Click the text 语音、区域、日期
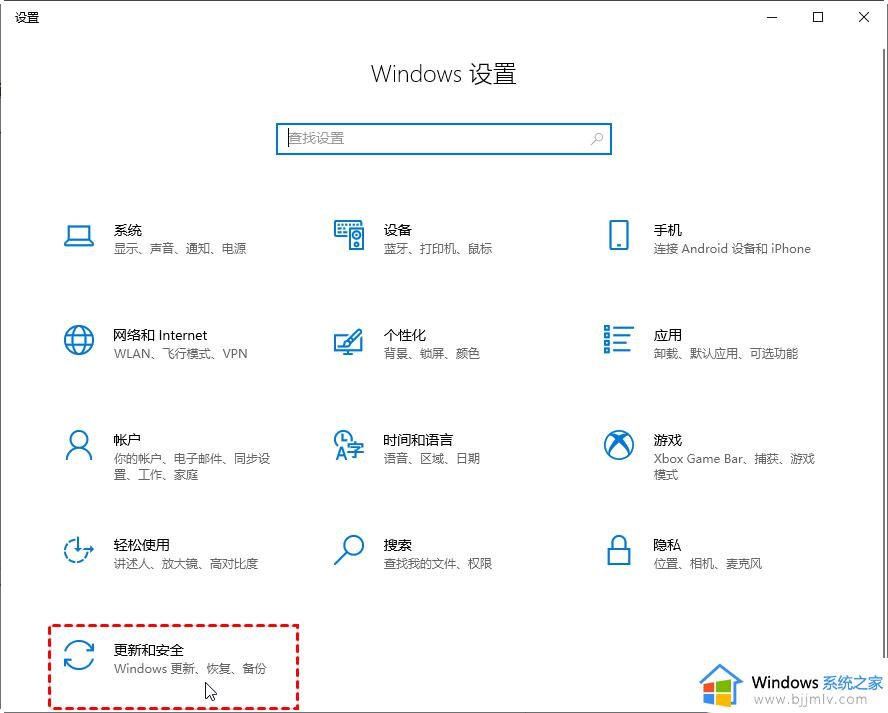The image size is (888, 713). click(x=432, y=458)
